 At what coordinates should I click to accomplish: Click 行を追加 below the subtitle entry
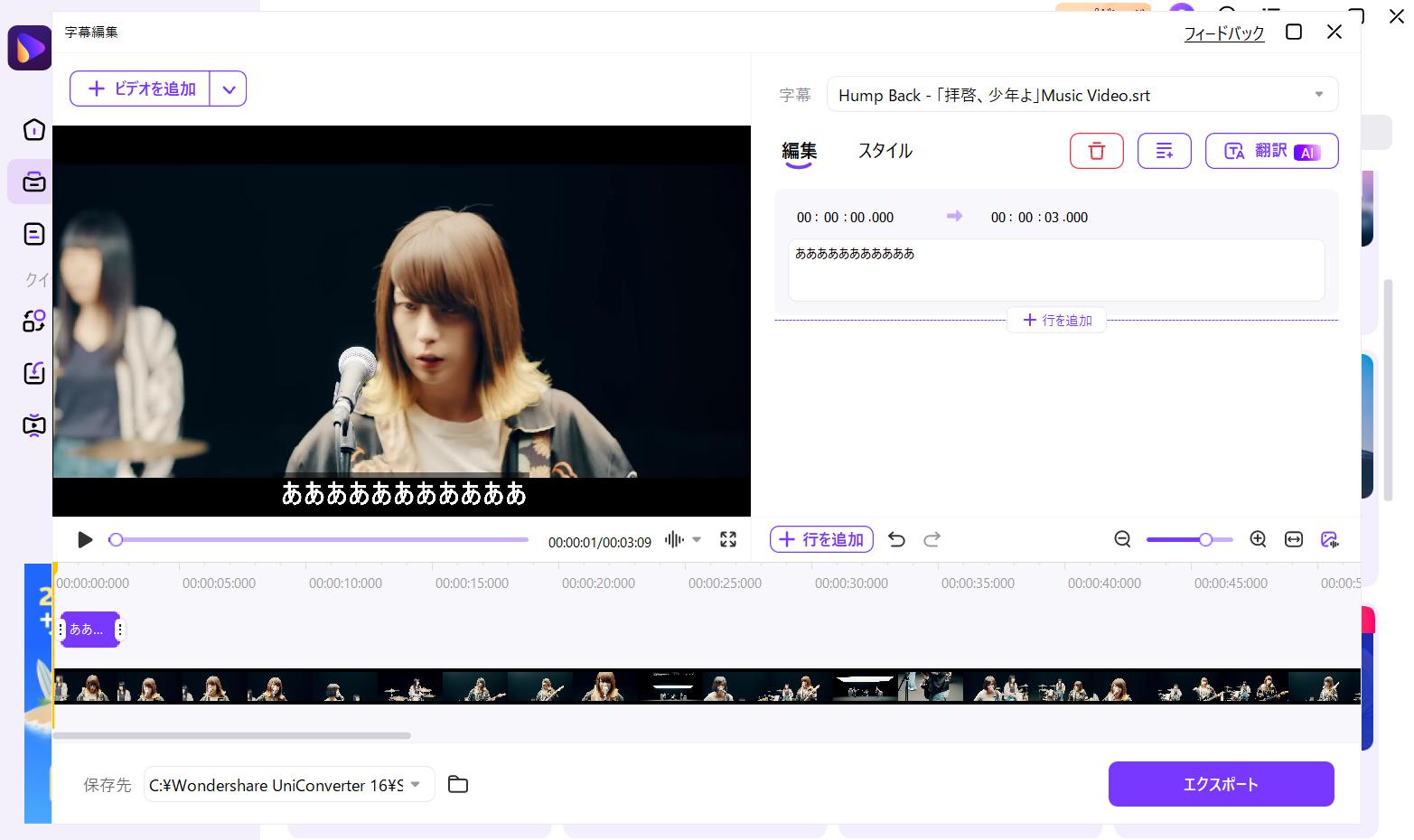[x=1056, y=320]
